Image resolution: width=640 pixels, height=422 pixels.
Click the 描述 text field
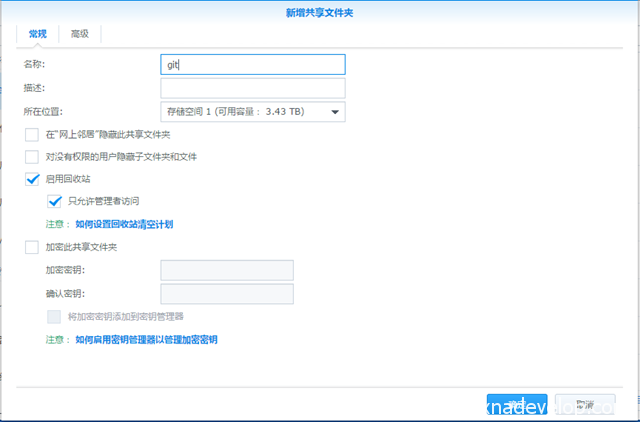pyautogui.click(x=253, y=88)
